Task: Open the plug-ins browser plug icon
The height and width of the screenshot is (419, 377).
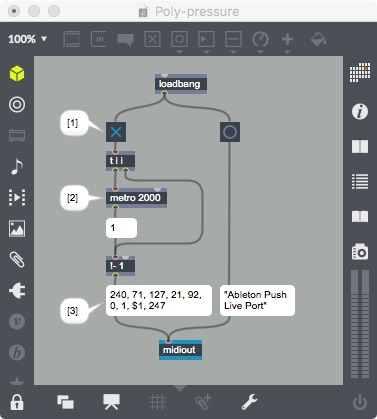Action: 17,290
